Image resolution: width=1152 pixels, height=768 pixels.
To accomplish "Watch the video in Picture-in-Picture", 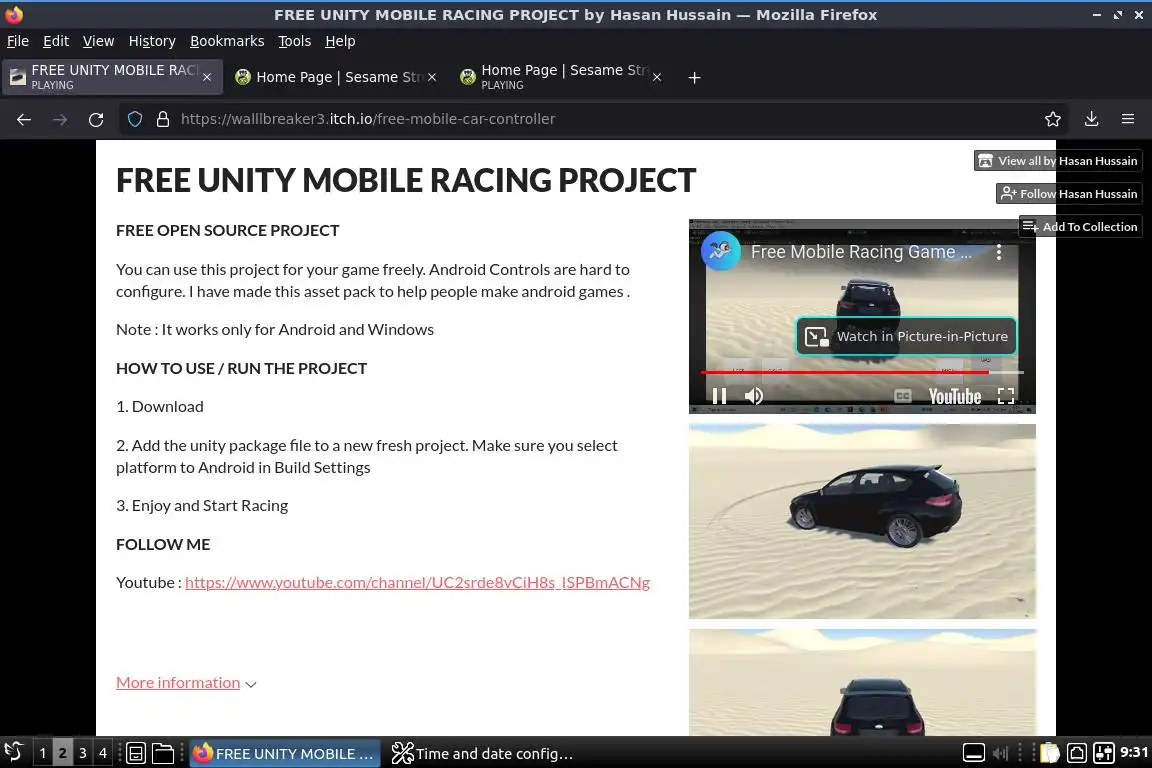I will point(907,337).
